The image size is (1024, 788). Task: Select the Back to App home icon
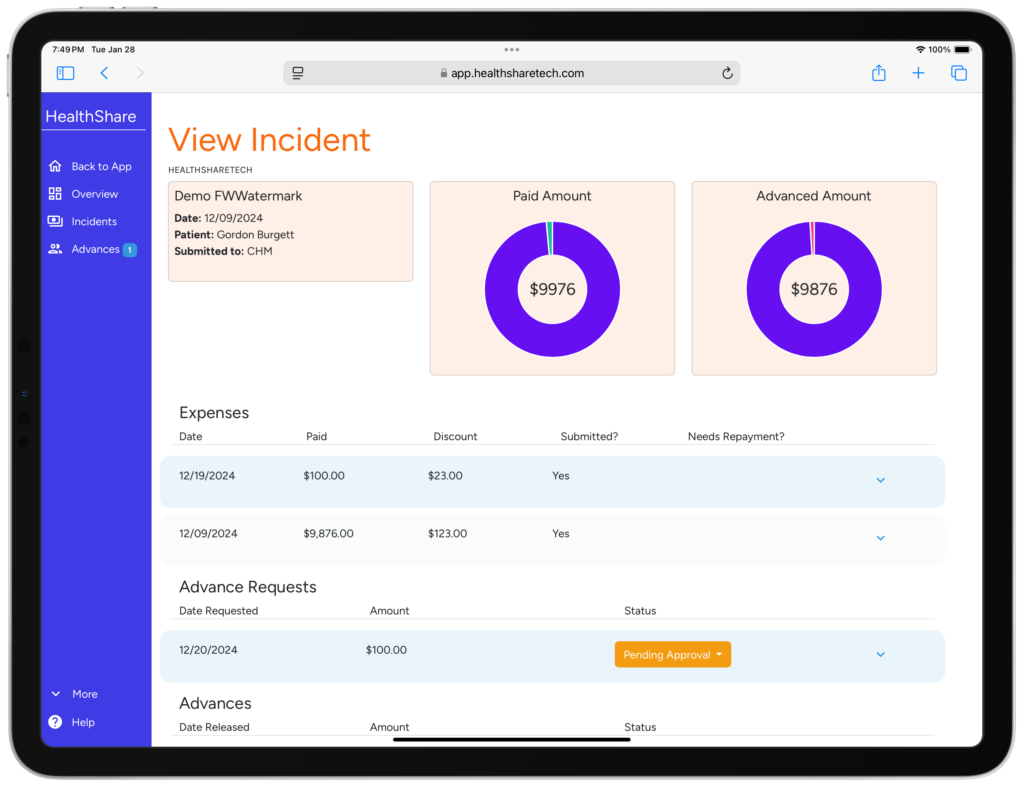[55, 166]
